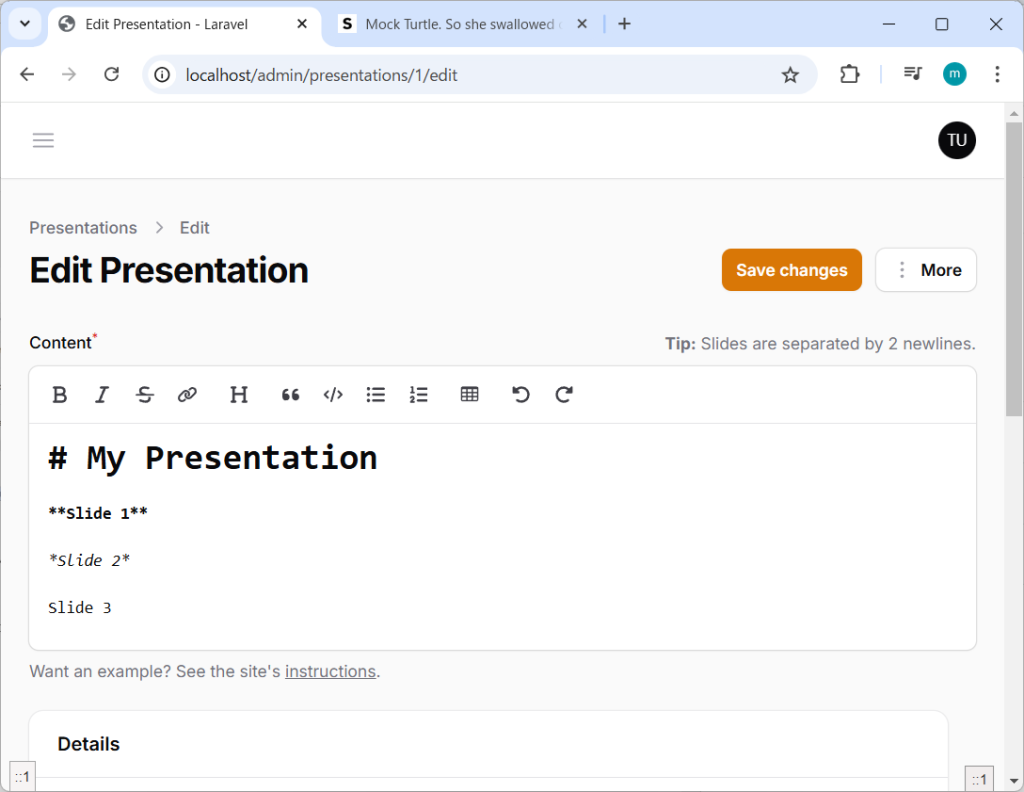The height and width of the screenshot is (792, 1024).
Task: Insert a table in the editor
Action: [x=469, y=395]
